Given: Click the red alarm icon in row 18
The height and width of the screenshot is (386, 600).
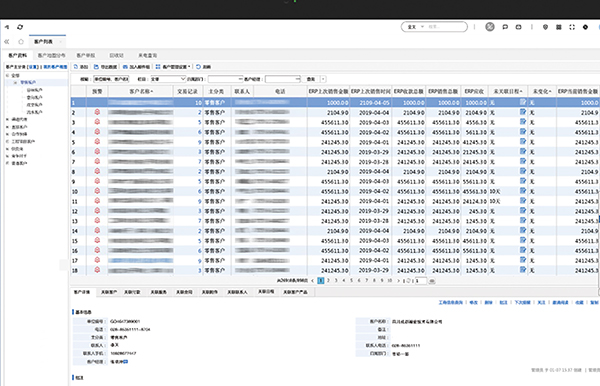Looking at the screenshot, I should [x=97, y=270].
